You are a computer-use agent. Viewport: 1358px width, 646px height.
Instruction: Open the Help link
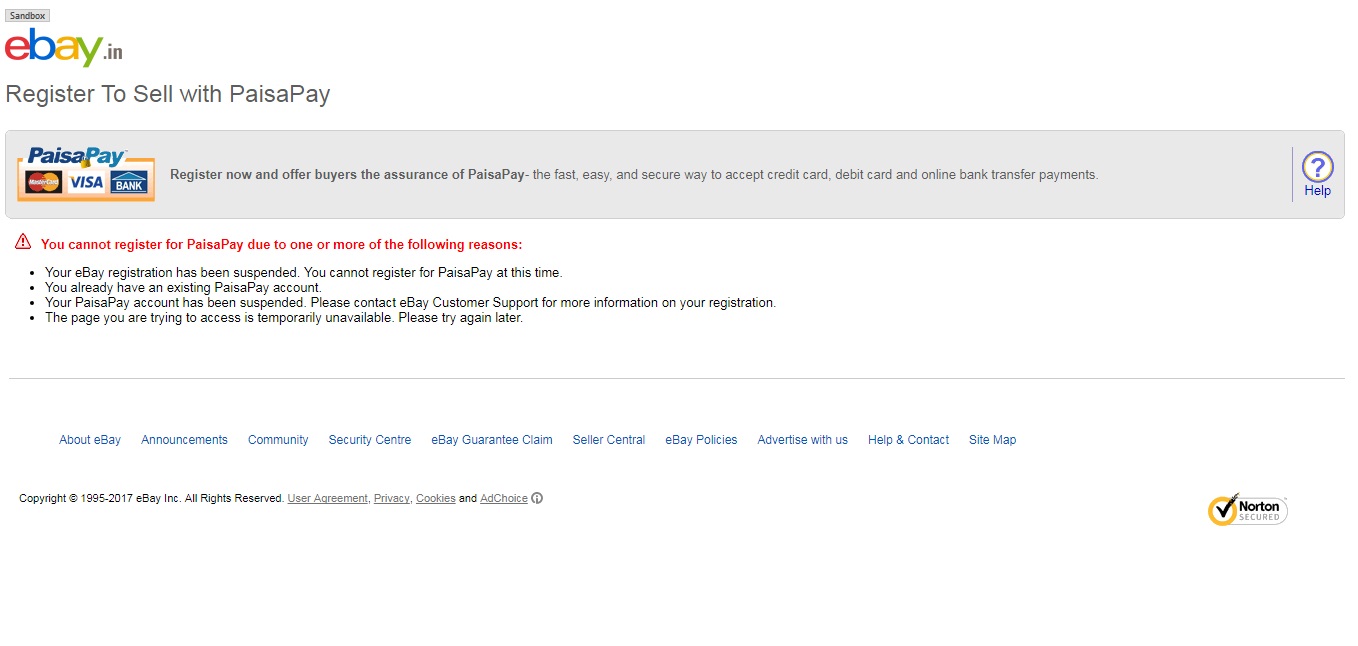[1317, 191]
